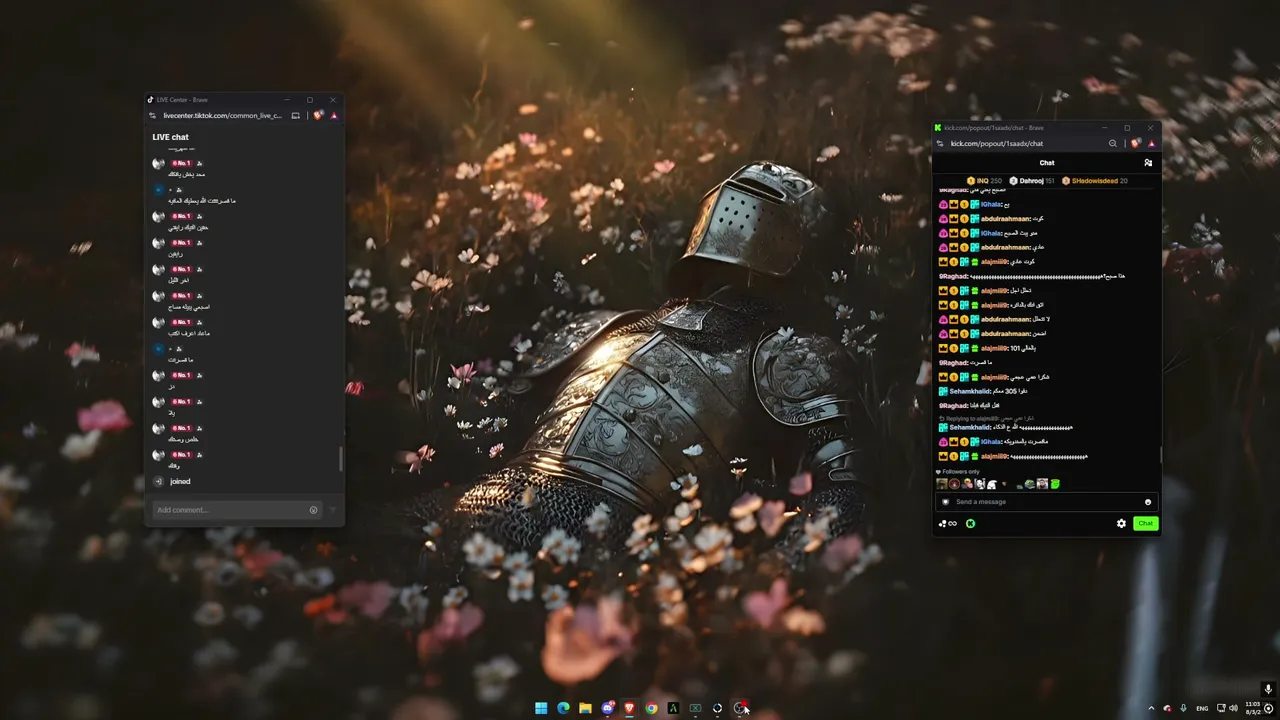Click the TikTok LIVE chat scrollbar
This screenshot has width=1280, height=720.
tap(341, 459)
